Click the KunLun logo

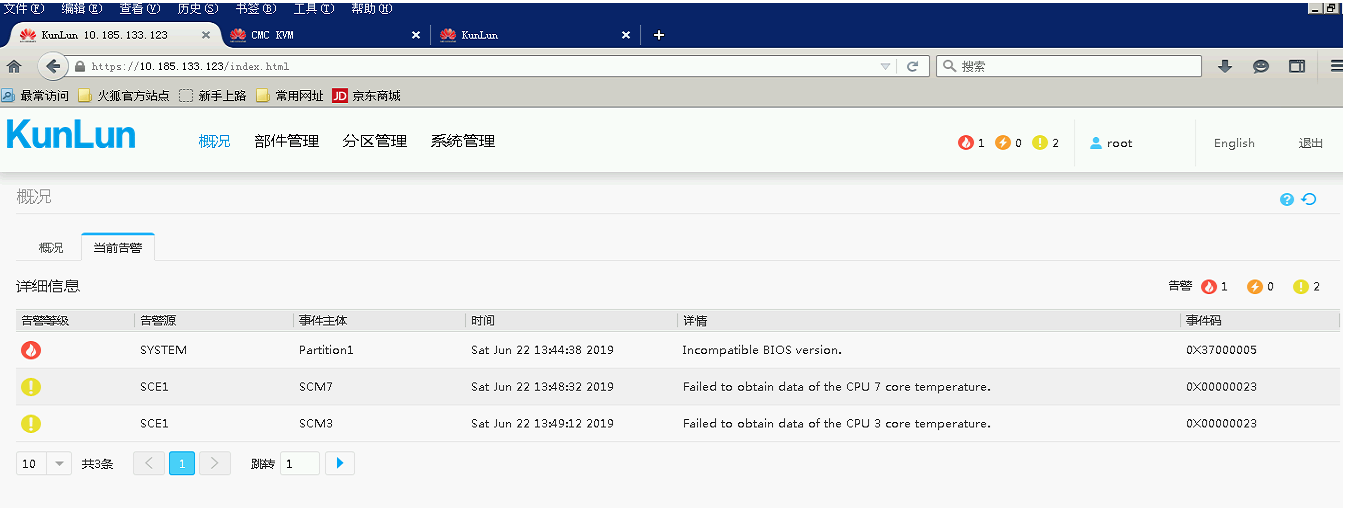pos(71,134)
